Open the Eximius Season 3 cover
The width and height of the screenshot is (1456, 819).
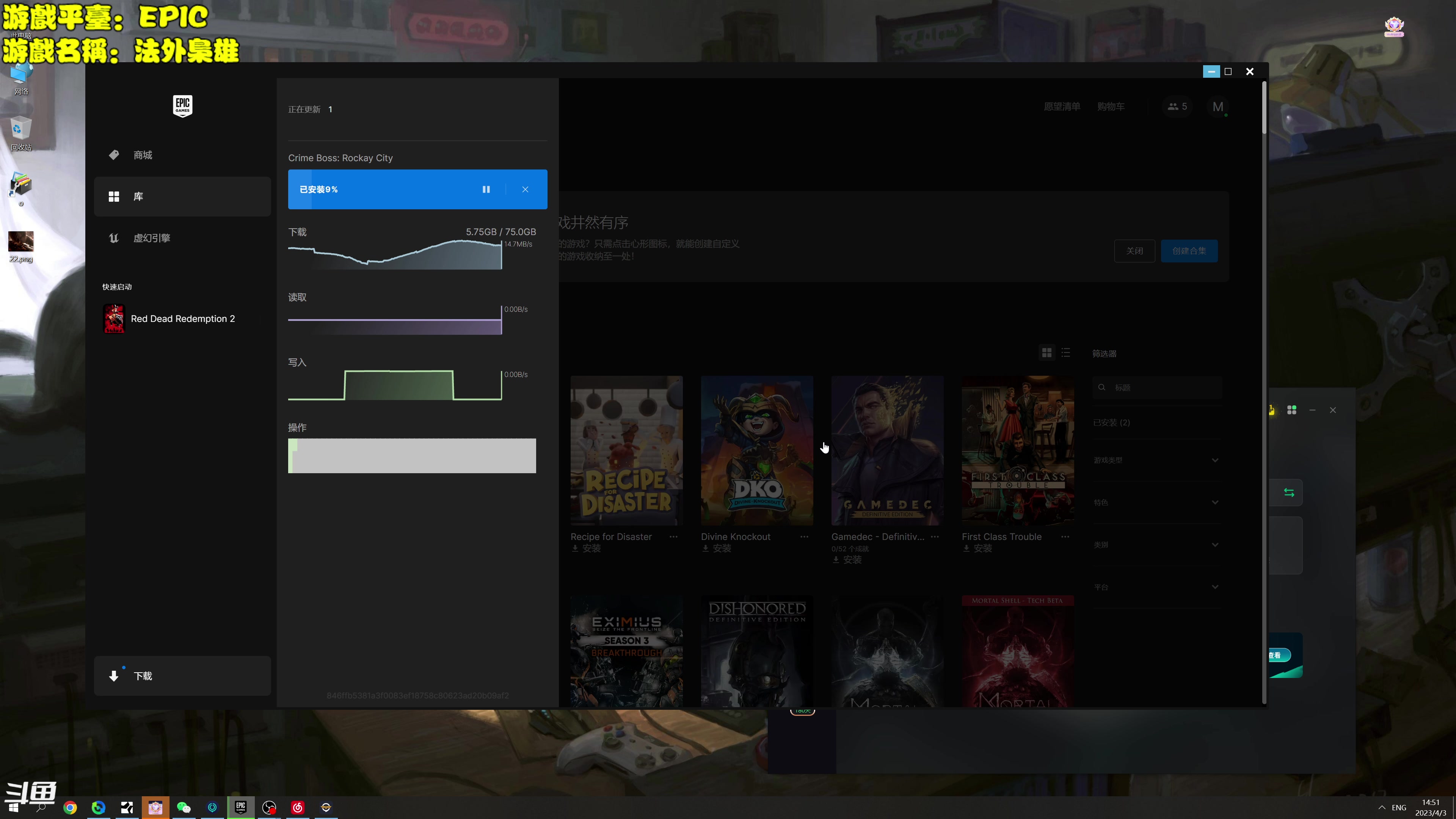click(x=626, y=651)
